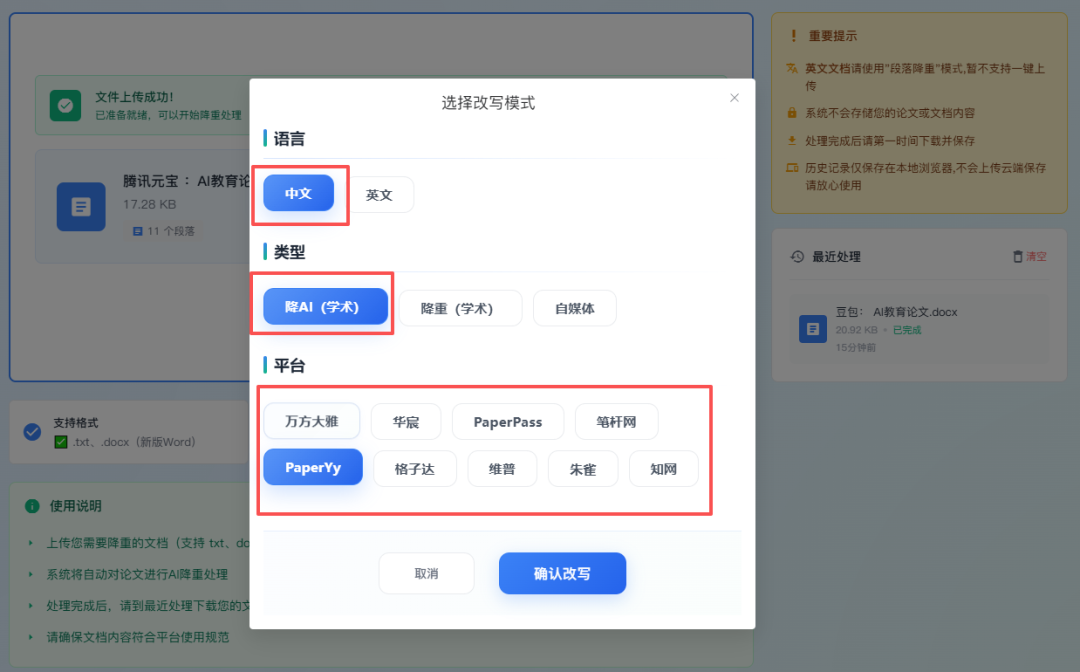Pick 万方大雅 platform

coord(311,422)
